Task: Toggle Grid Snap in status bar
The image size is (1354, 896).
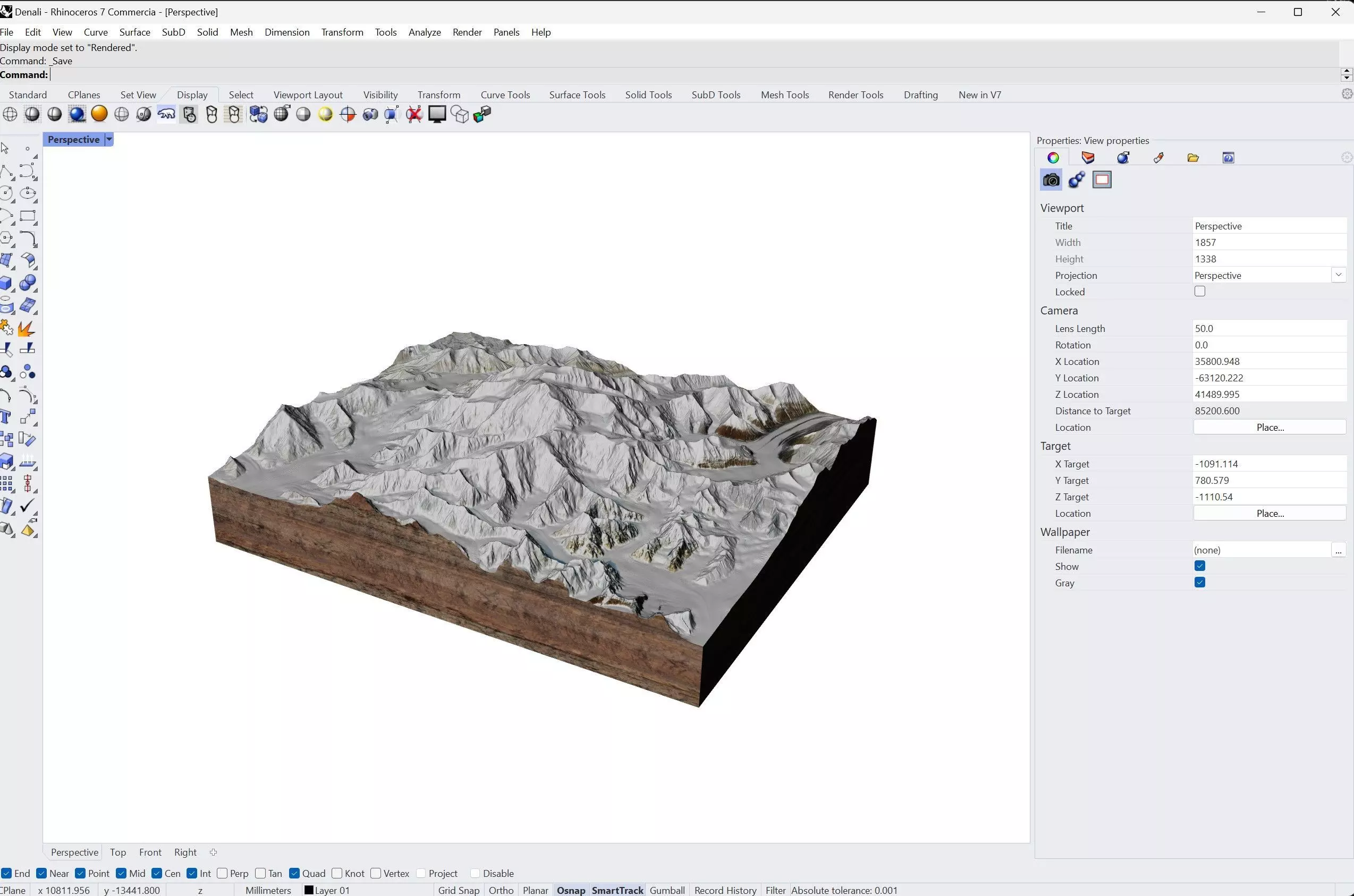Action: click(459, 890)
